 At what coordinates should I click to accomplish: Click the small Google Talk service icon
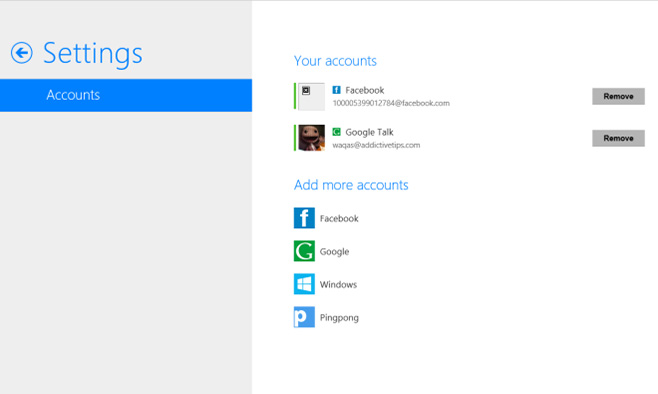pyautogui.click(x=337, y=132)
